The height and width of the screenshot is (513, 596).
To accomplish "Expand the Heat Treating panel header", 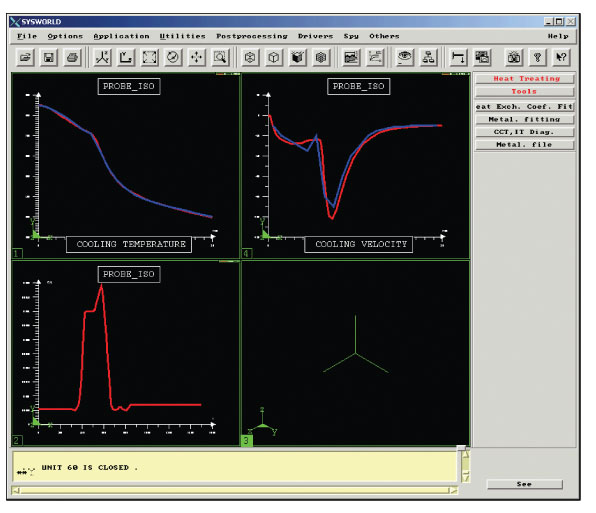I will [x=525, y=79].
